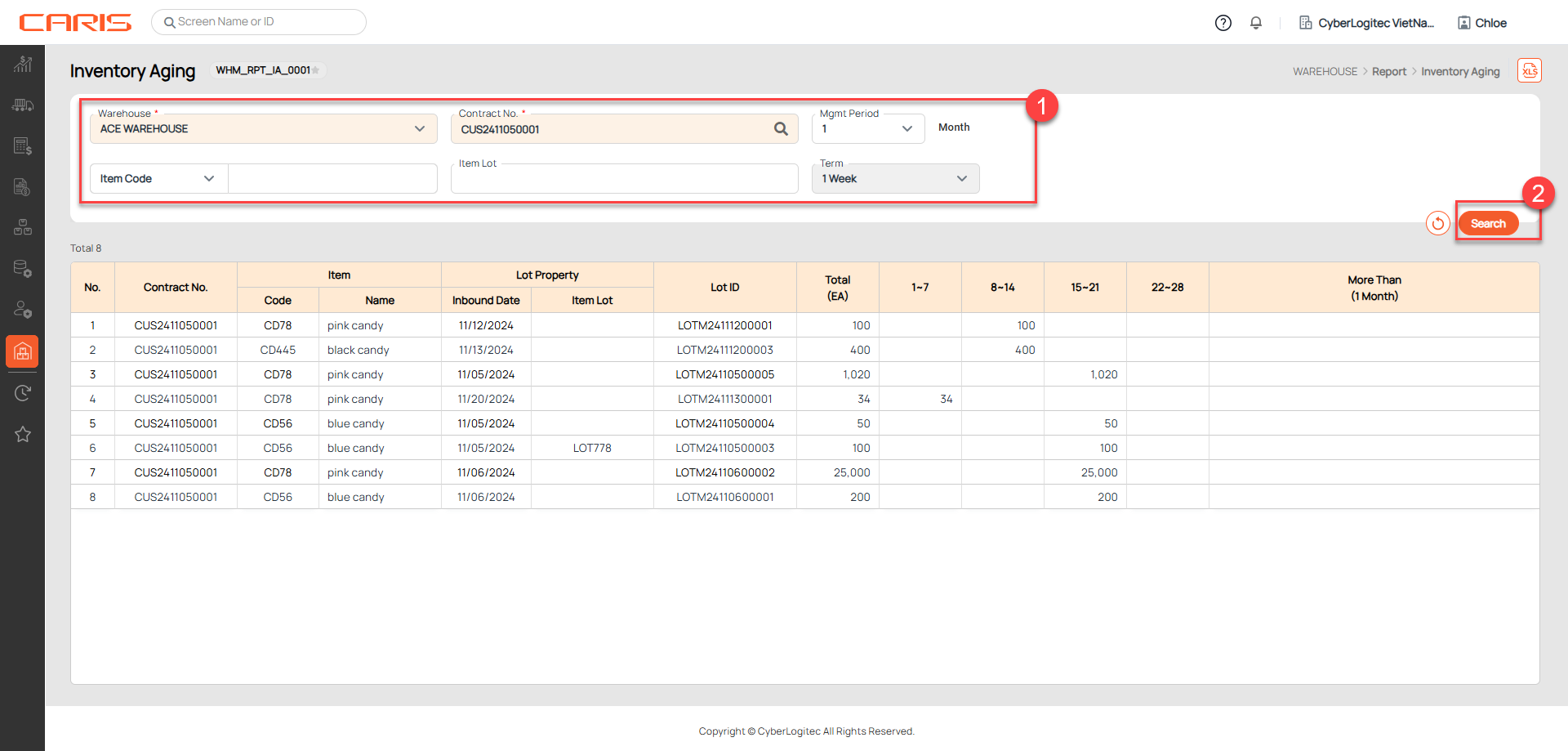The image size is (1568, 751).
Task: Sort by Contract No. column header
Action: click(x=176, y=288)
